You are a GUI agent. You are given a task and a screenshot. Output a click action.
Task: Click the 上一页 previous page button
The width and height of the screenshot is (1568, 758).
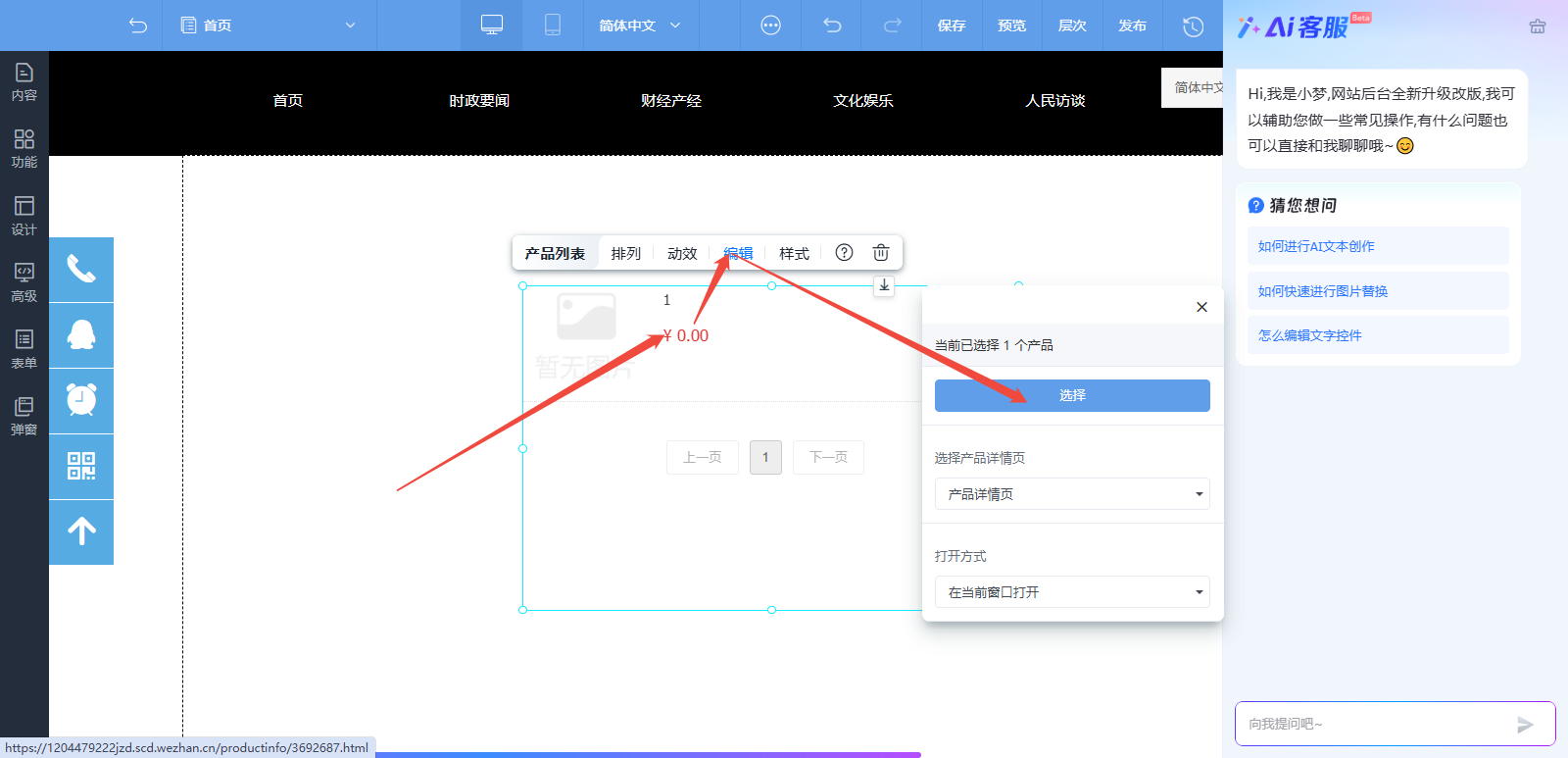click(703, 457)
